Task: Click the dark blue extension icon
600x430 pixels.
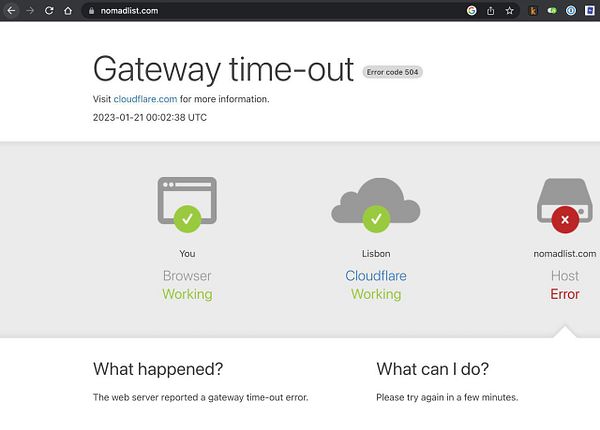Action: click(x=590, y=11)
